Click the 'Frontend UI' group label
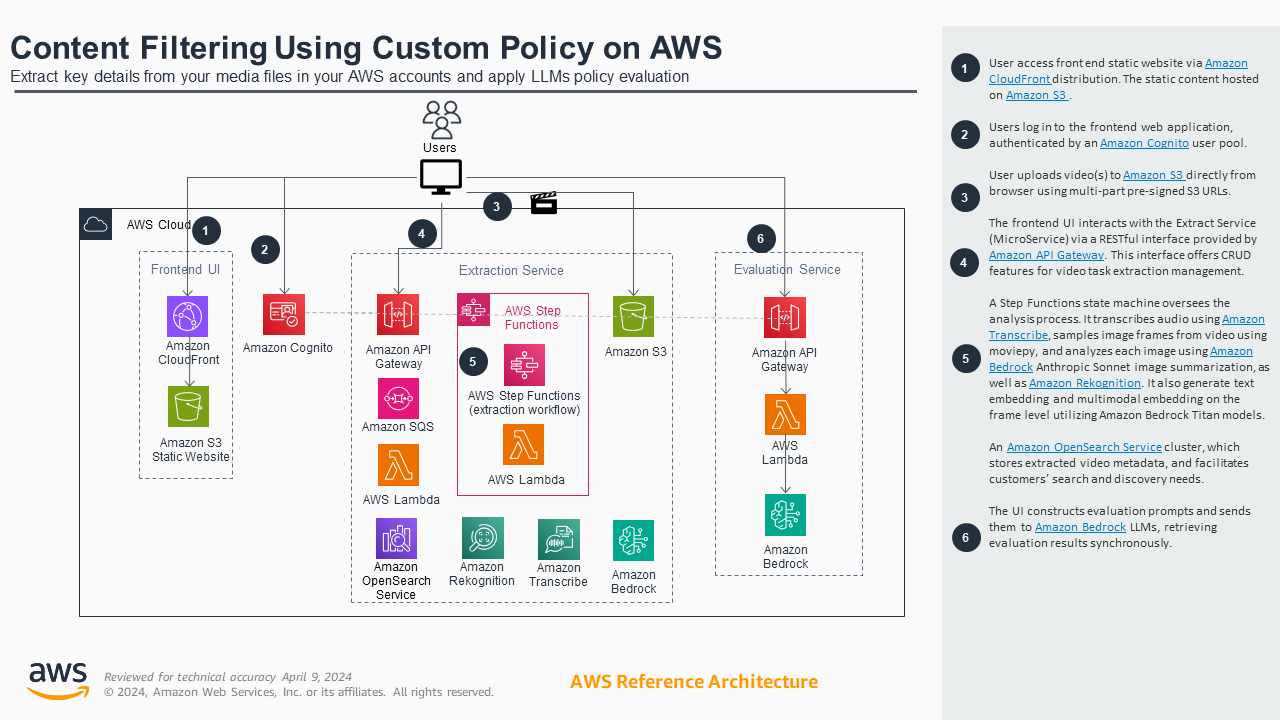This screenshot has width=1280, height=720. click(185, 270)
